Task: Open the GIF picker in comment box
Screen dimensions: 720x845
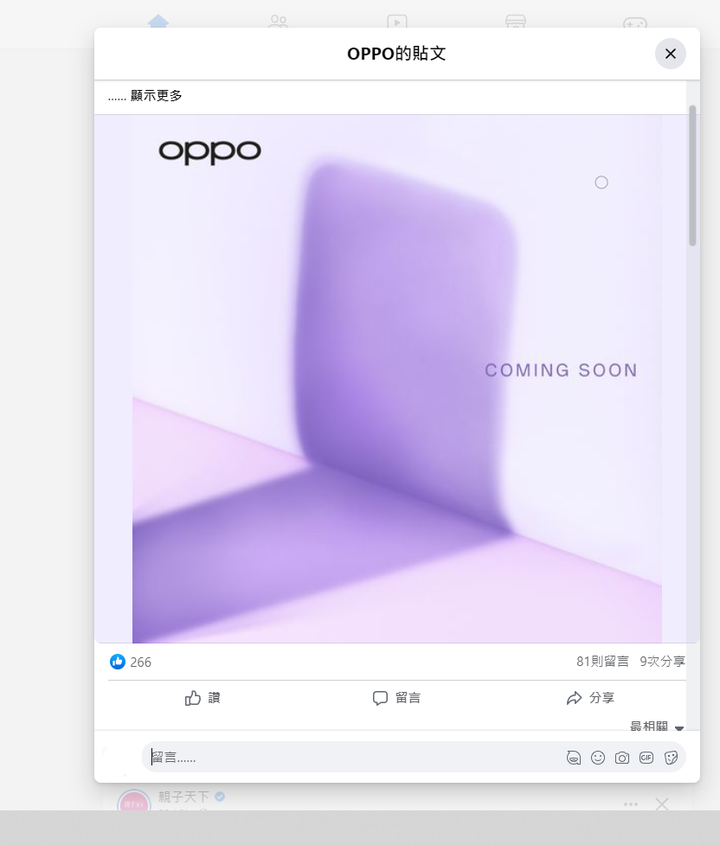Action: [x=646, y=758]
